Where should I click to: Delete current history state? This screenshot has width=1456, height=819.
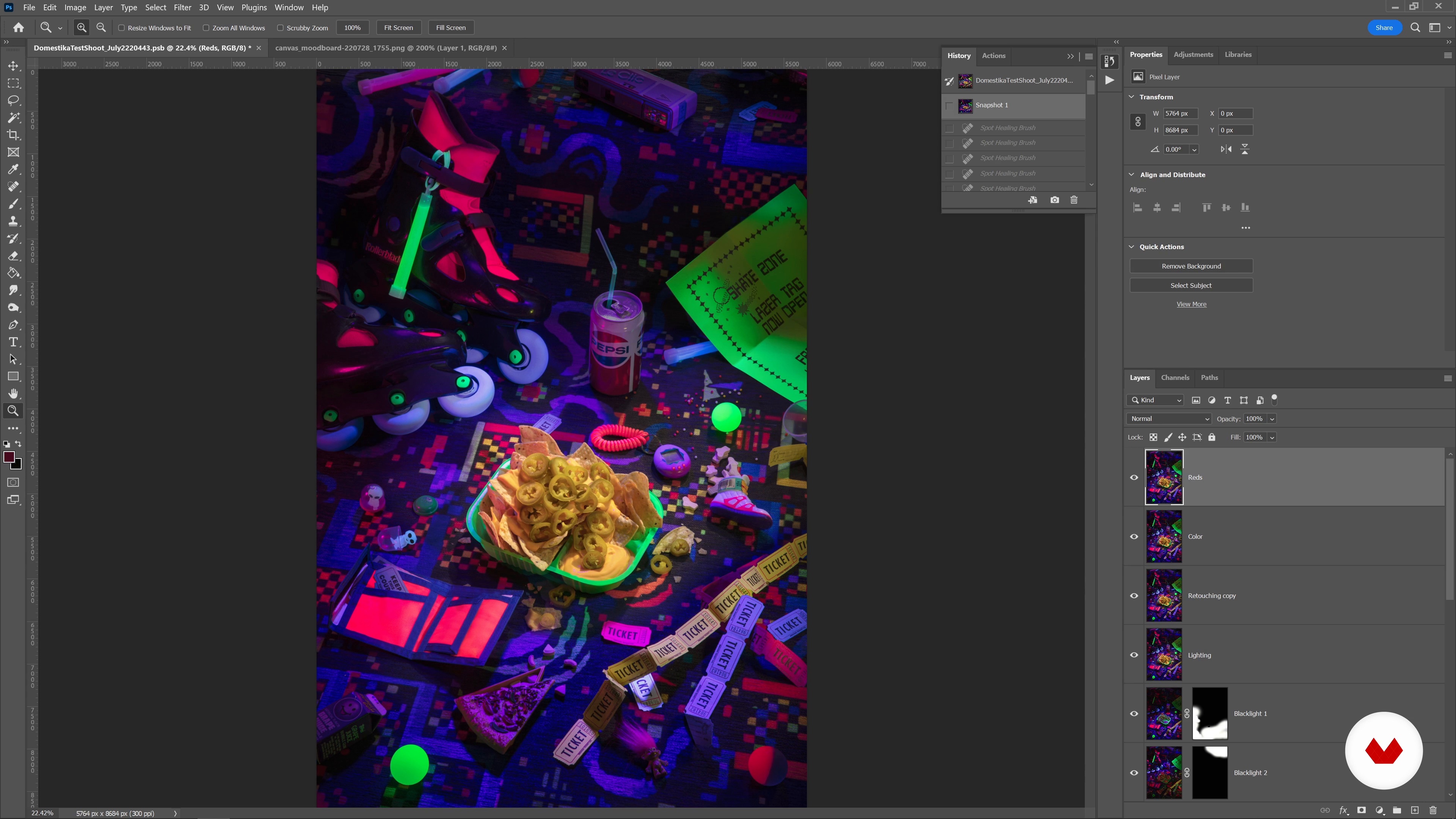(x=1074, y=200)
